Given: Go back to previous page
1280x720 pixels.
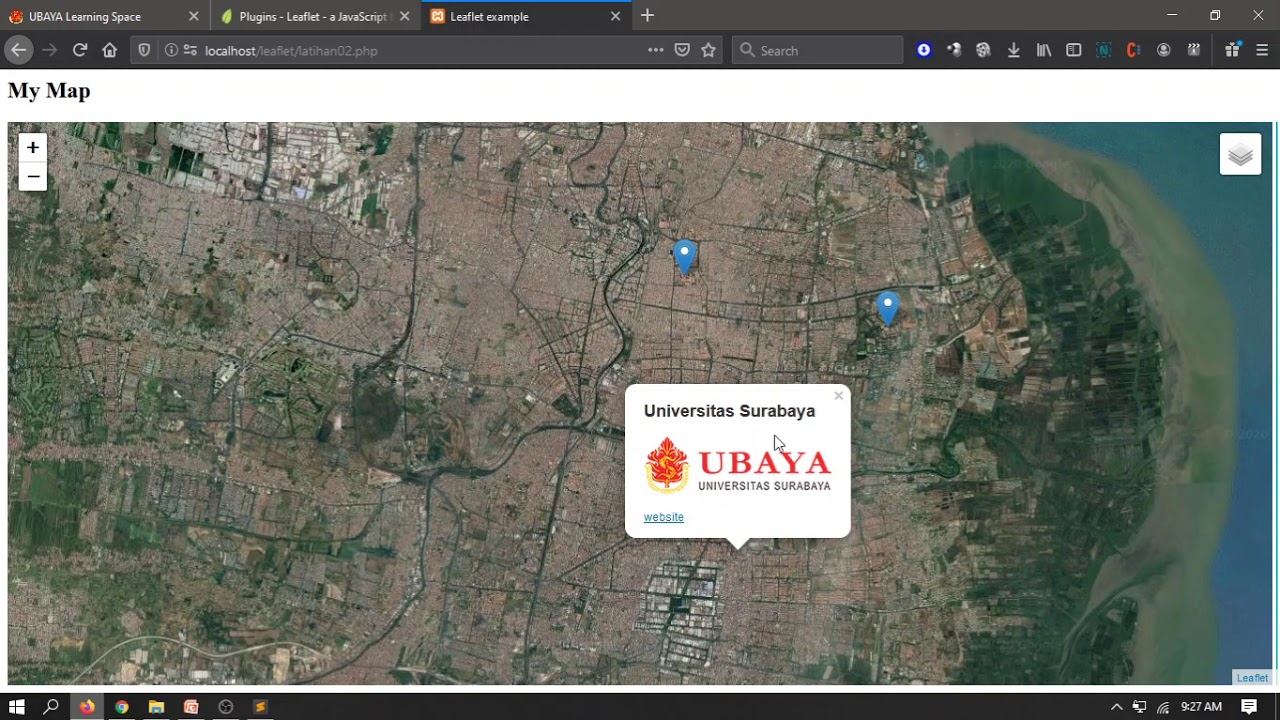Looking at the screenshot, I should coord(19,50).
